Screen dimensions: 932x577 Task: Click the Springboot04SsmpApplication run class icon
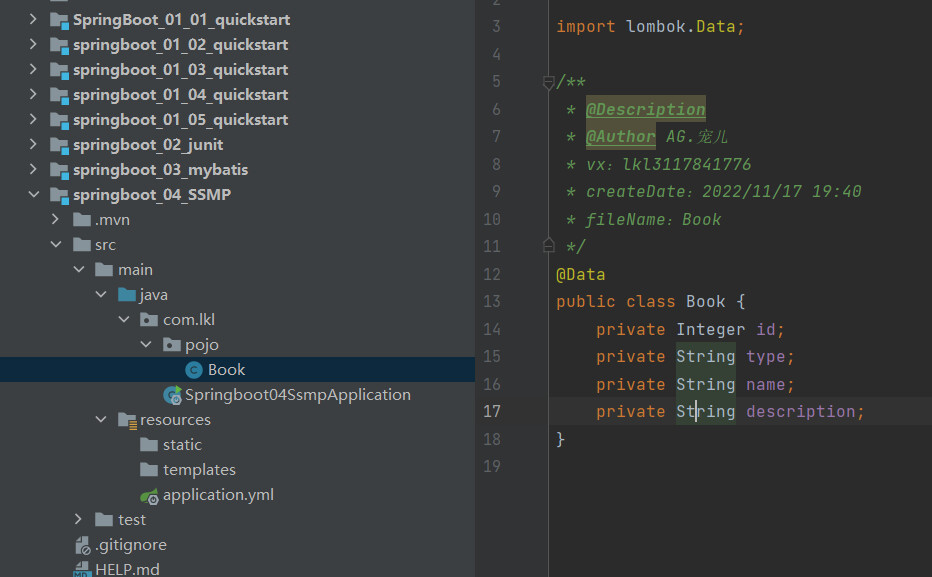172,395
